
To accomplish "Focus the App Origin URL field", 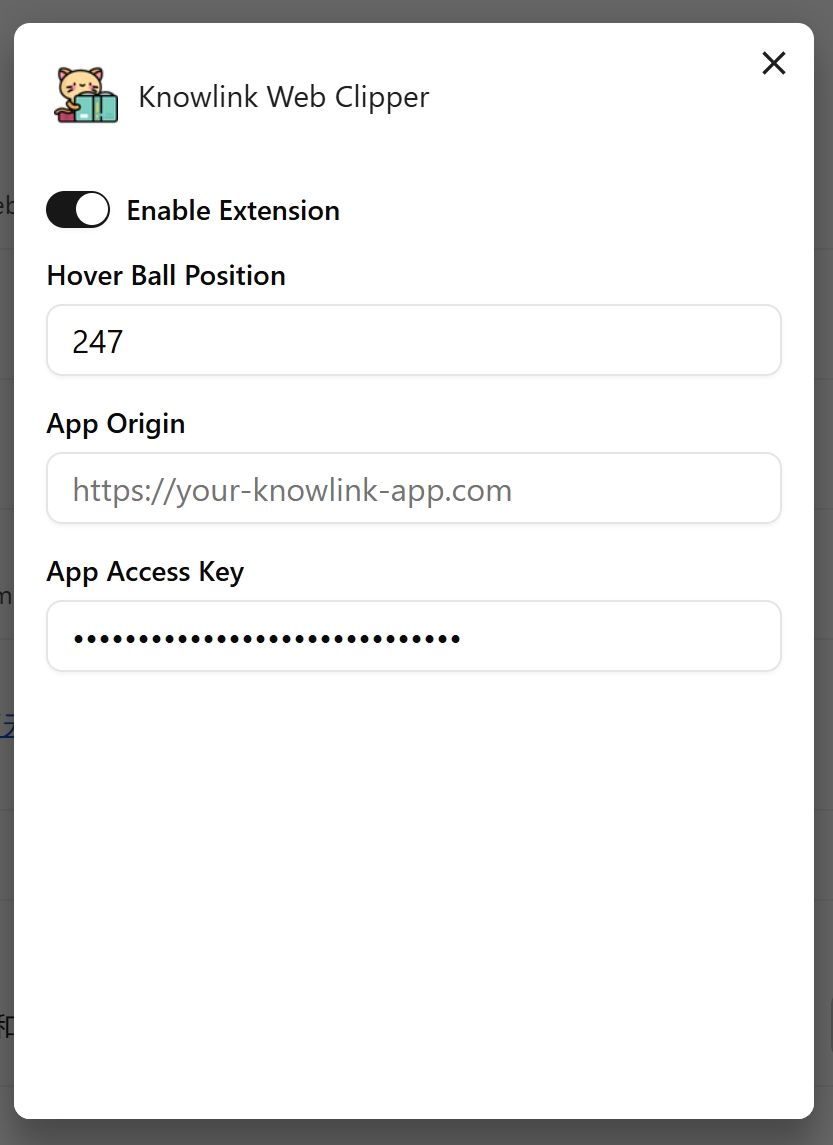I will 414,489.
